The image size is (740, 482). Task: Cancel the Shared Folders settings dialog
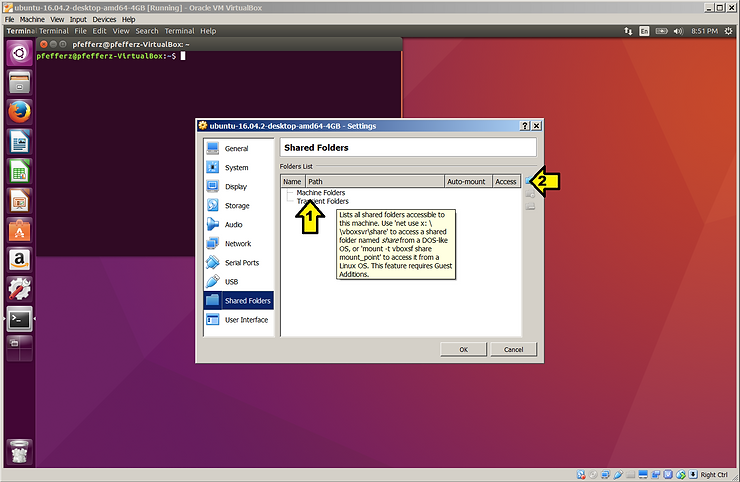coord(513,349)
